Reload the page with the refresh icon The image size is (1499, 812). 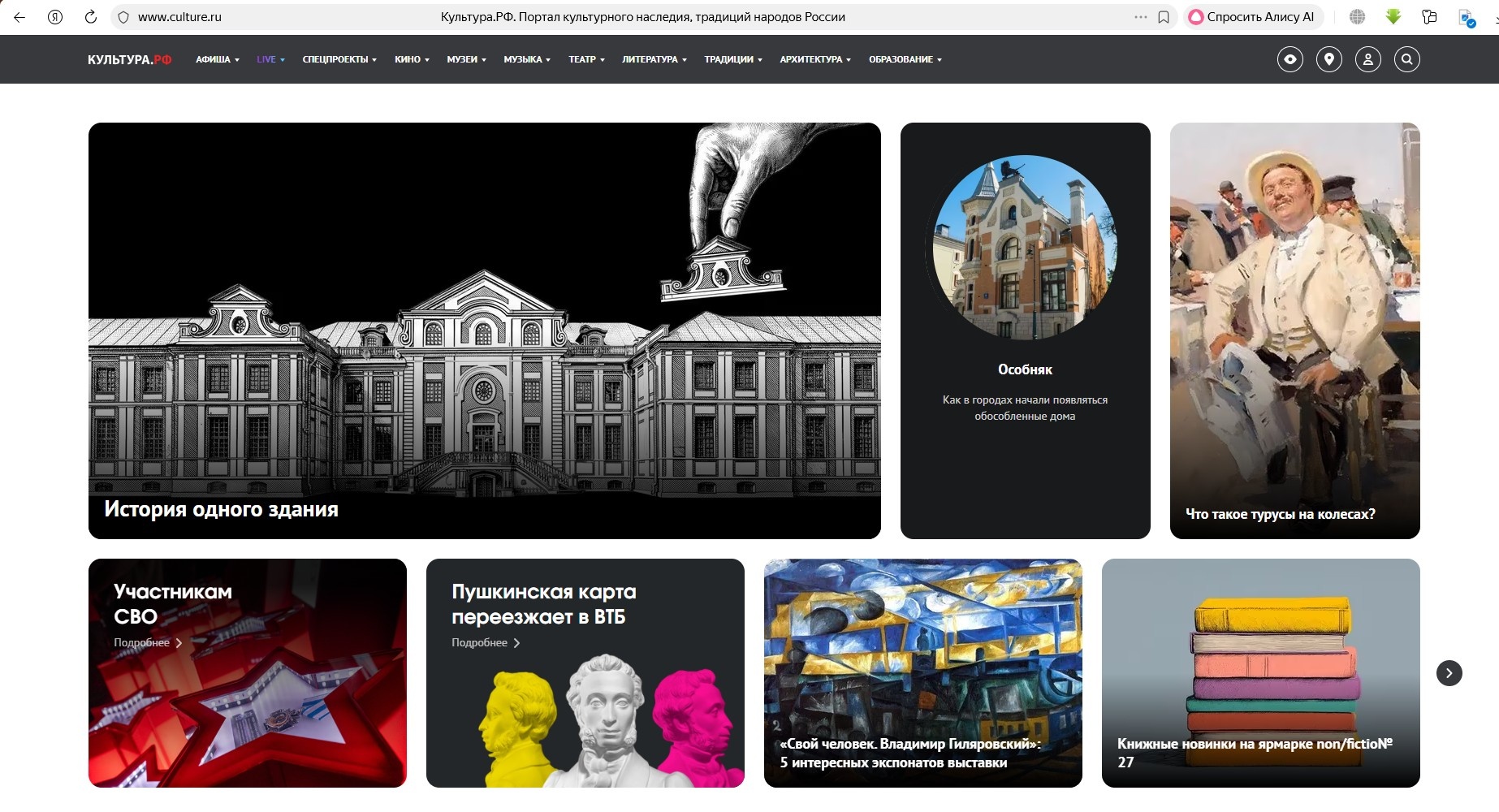point(91,17)
